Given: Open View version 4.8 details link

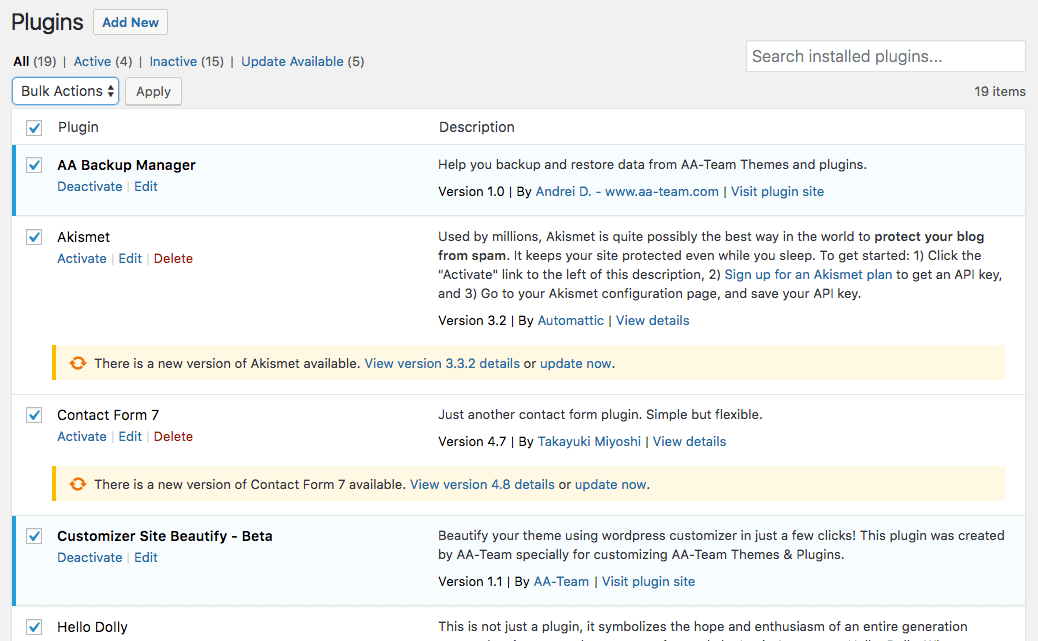Looking at the screenshot, I should tap(482, 485).
